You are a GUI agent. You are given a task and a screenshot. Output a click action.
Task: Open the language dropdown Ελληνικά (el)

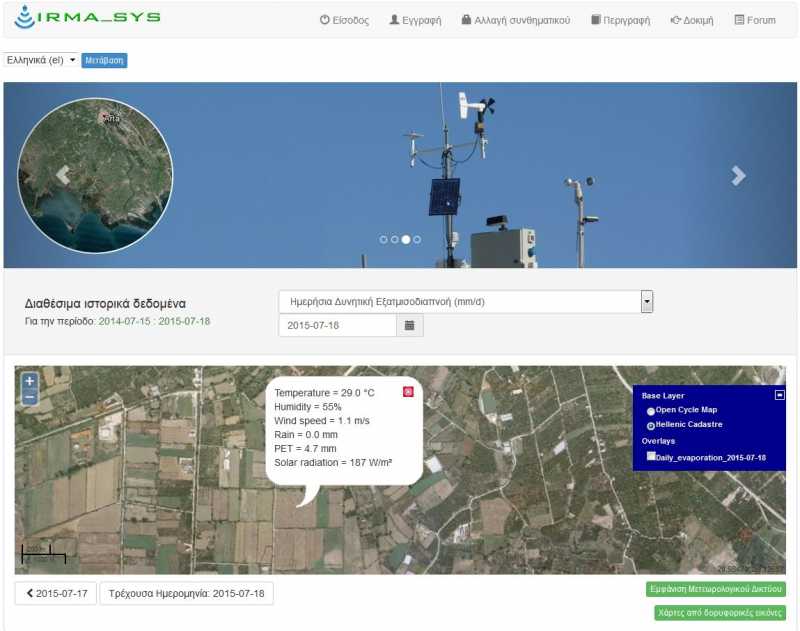[x=41, y=60]
